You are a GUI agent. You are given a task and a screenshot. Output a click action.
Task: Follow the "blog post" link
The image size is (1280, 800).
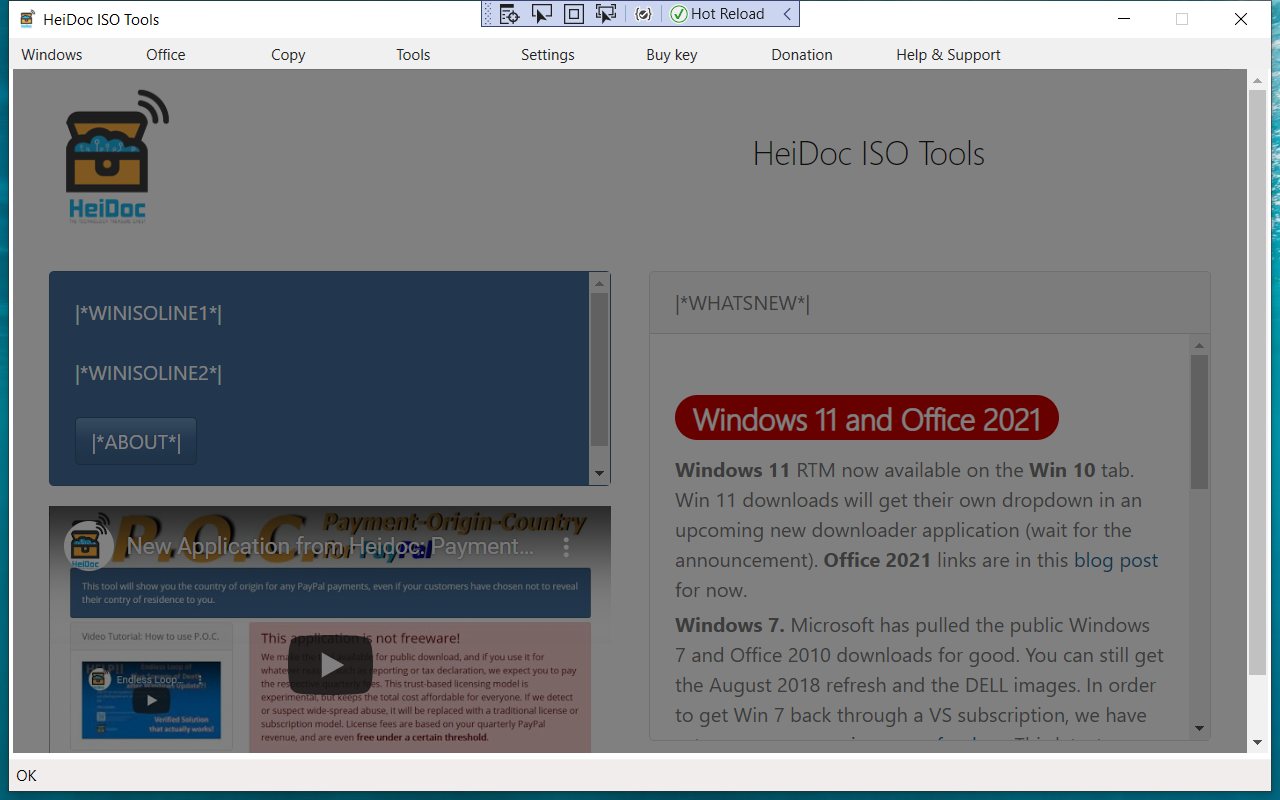(1115, 560)
